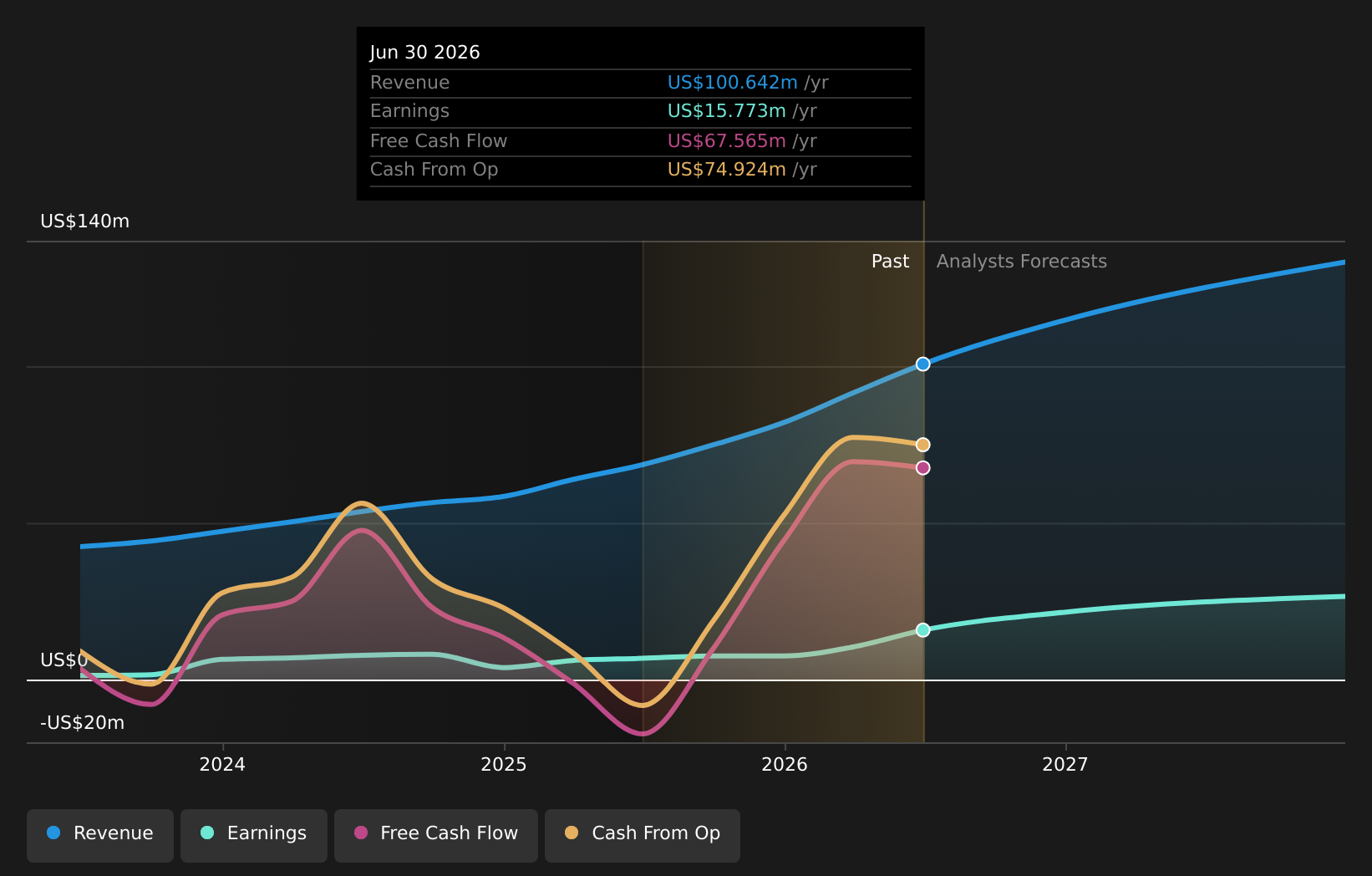
Task: Click the 2027 x-axis label
Action: [1065, 764]
